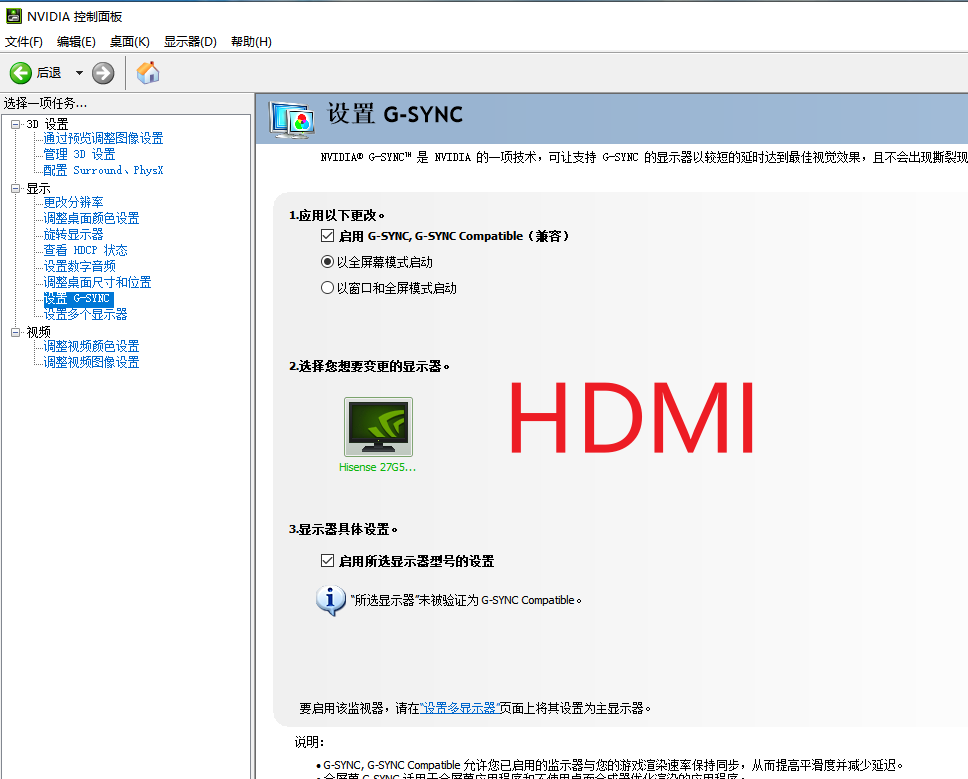Click the G-SYNC page header monitor icon
Viewport: 968px width, 779px height.
tap(293, 116)
